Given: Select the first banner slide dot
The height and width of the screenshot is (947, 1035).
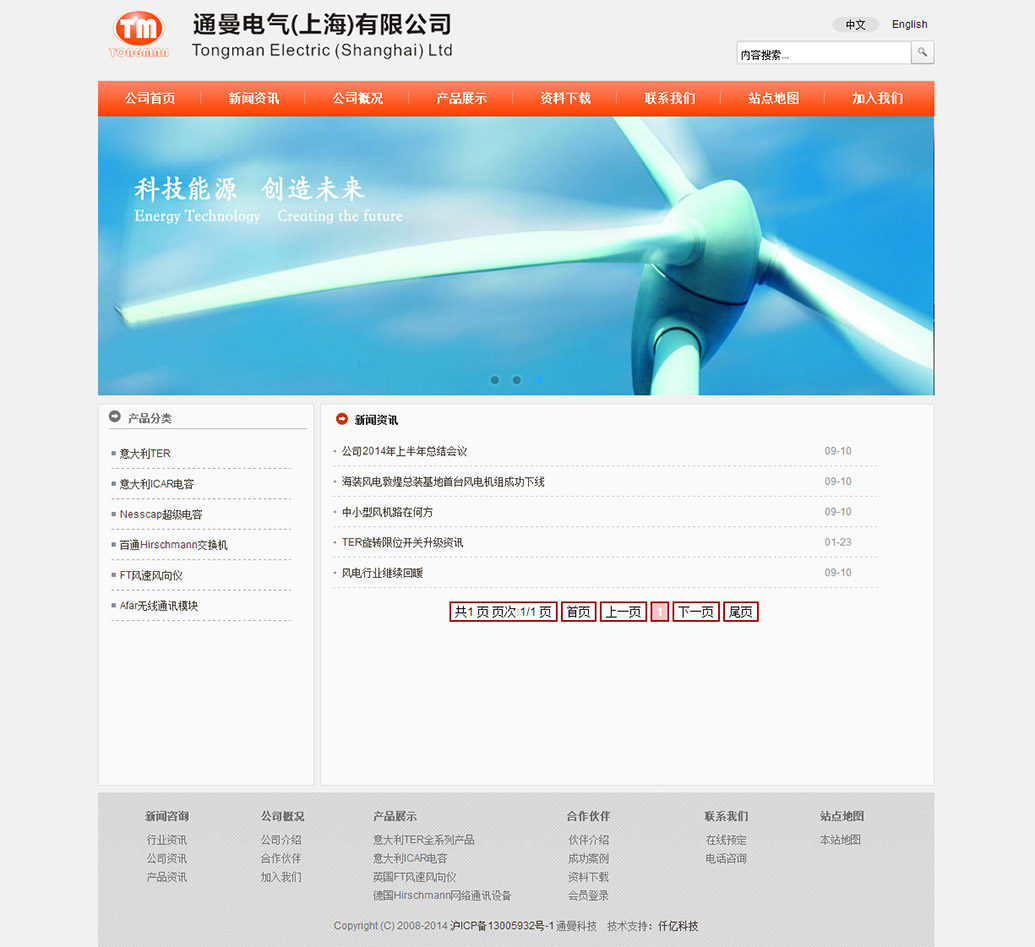Looking at the screenshot, I should coord(494,380).
